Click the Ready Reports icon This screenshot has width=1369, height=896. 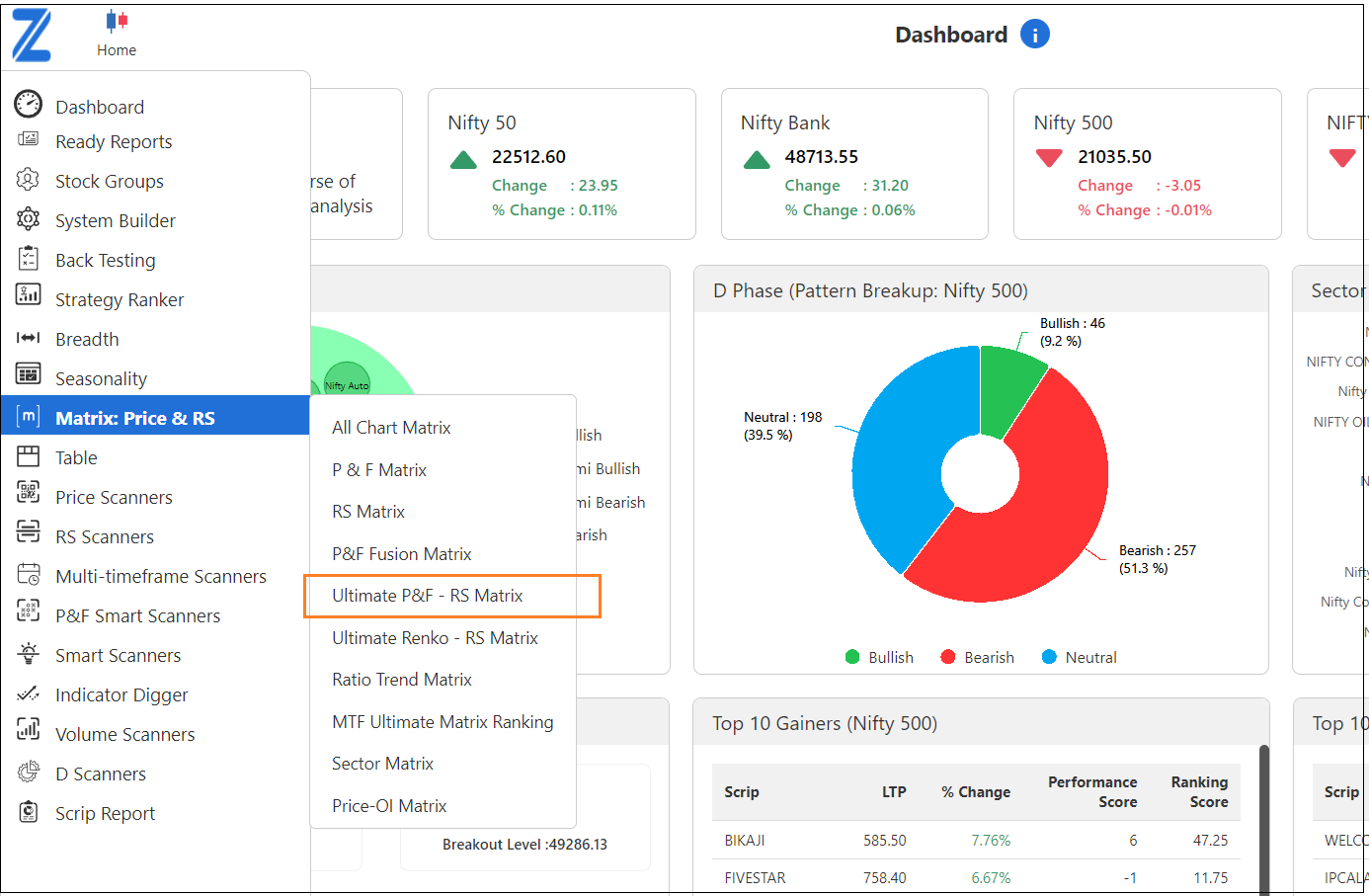pyautogui.click(x=29, y=139)
